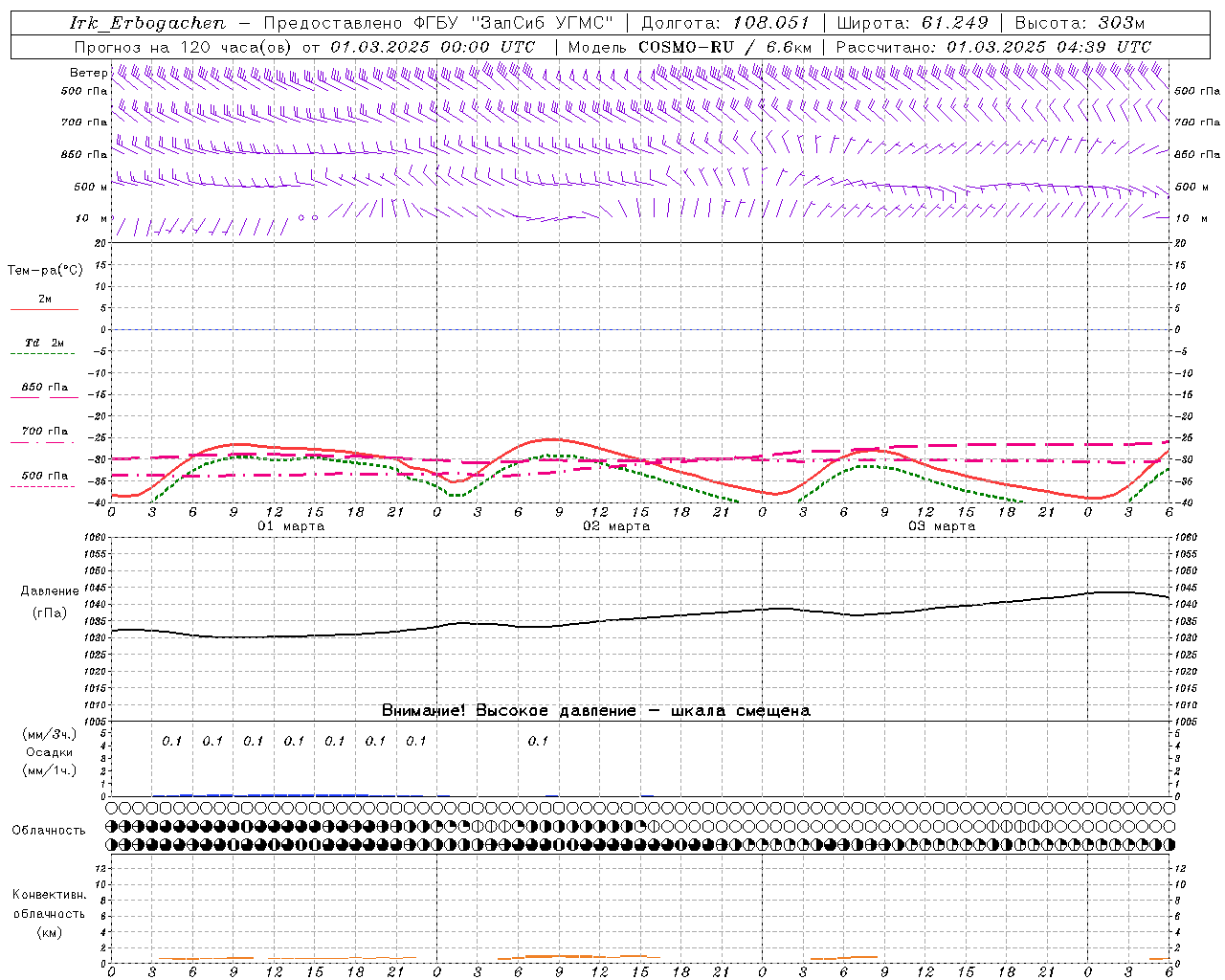Select the 03 марта date label
Image resolution: width=1225 pixels, height=980 pixels.
pyautogui.click(x=942, y=526)
